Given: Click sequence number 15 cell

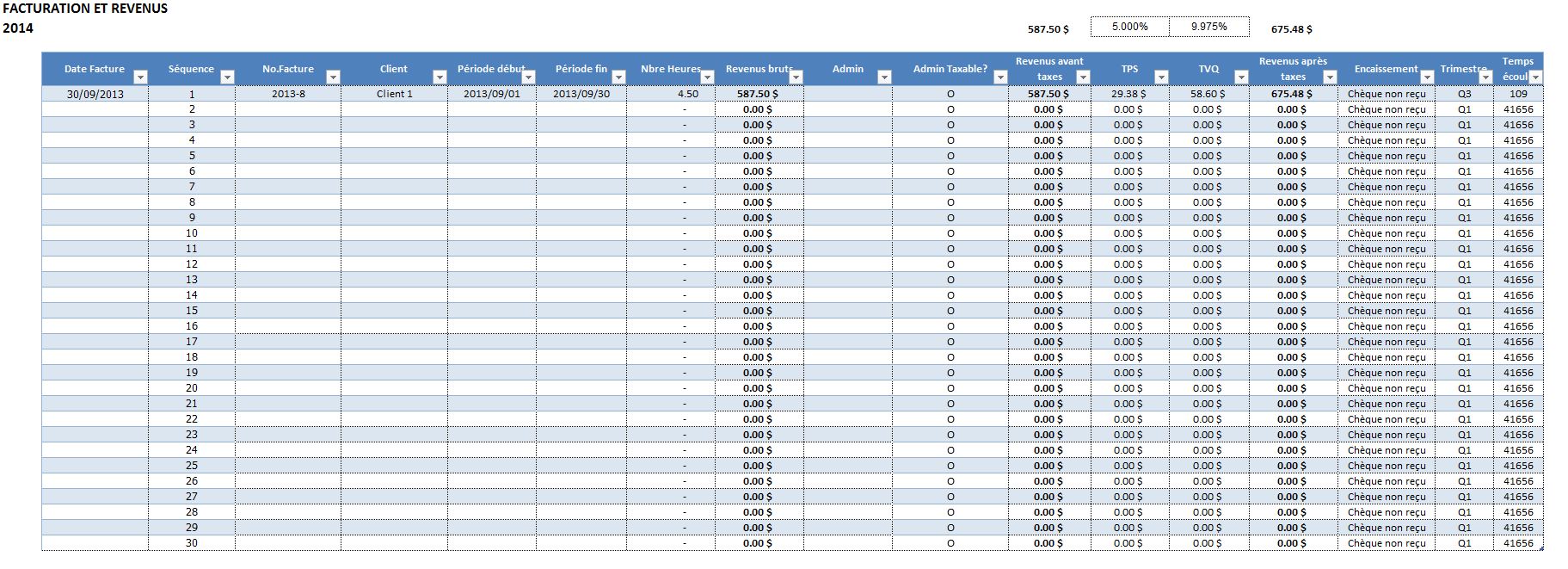Looking at the screenshot, I should [x=192, y=311].
